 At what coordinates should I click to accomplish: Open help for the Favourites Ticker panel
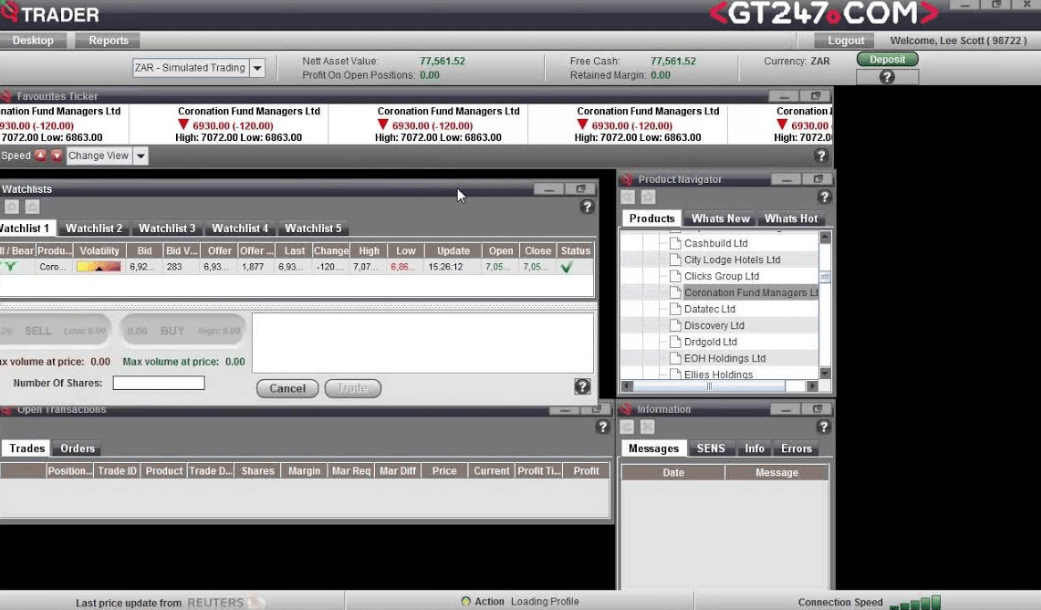pyautogui.click(x=821, y=156)
